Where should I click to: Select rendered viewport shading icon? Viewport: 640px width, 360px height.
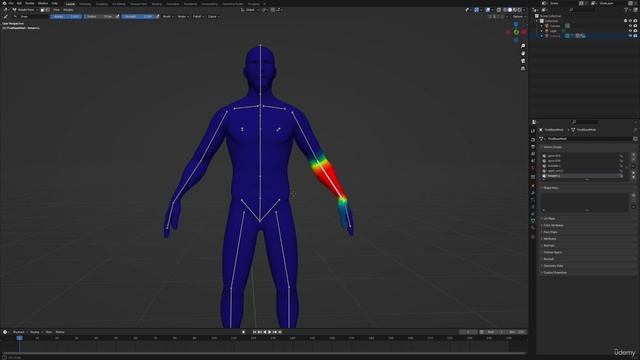[520, 10]
